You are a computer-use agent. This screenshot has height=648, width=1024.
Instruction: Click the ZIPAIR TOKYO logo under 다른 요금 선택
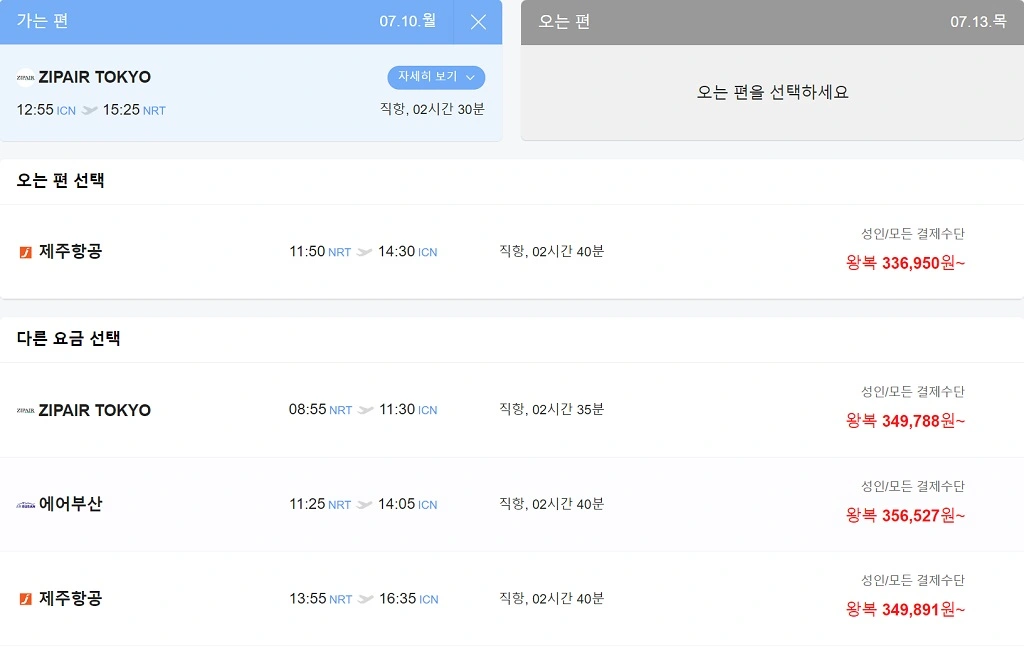pos(26,410)
